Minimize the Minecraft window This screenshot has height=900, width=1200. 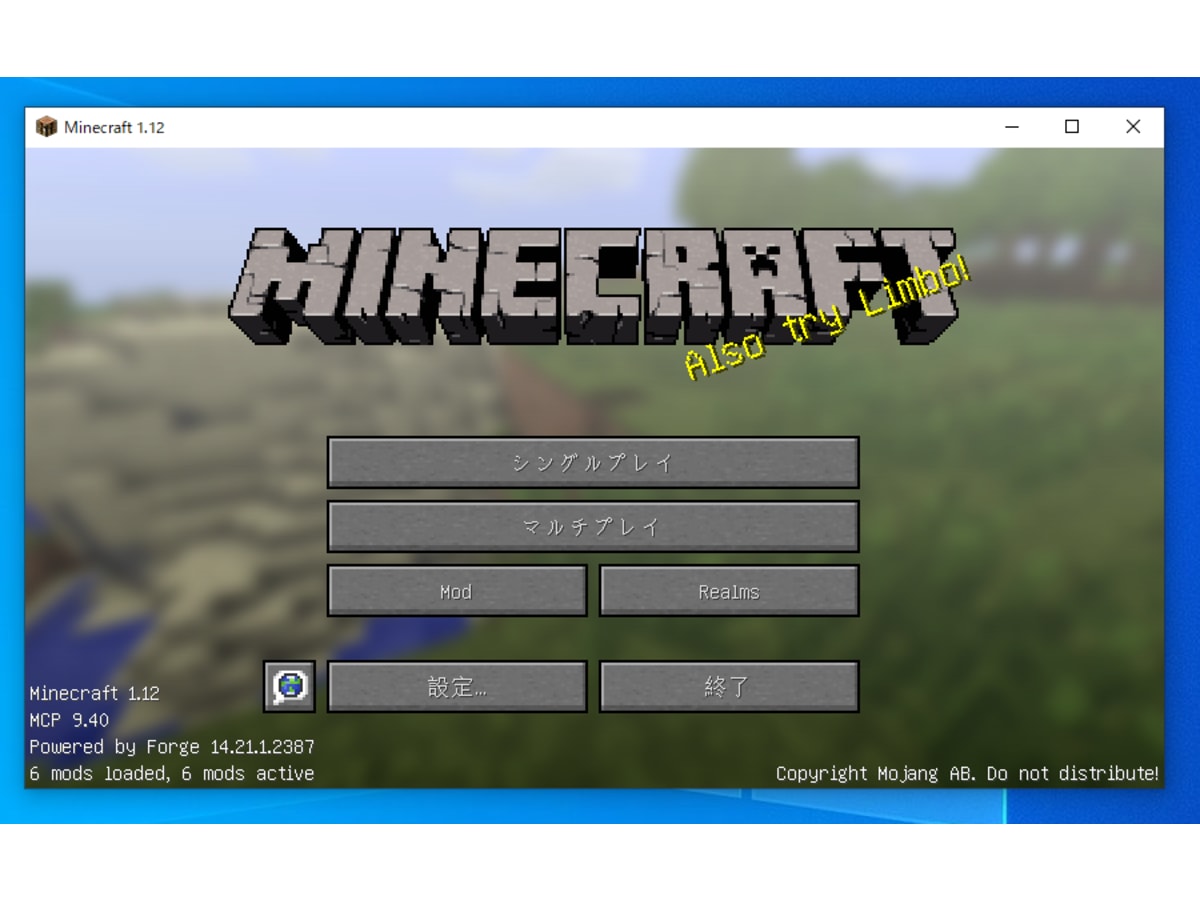tap(1012, 127)
